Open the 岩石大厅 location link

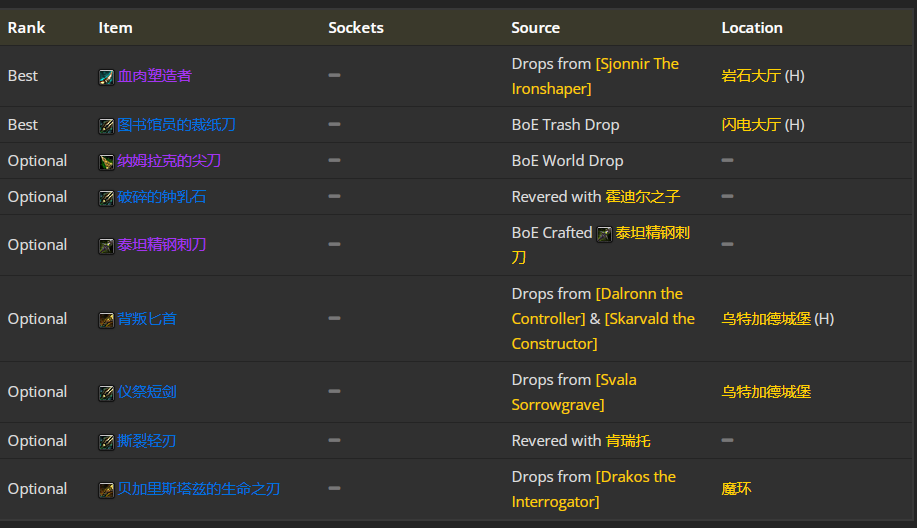tap(750, 76)
